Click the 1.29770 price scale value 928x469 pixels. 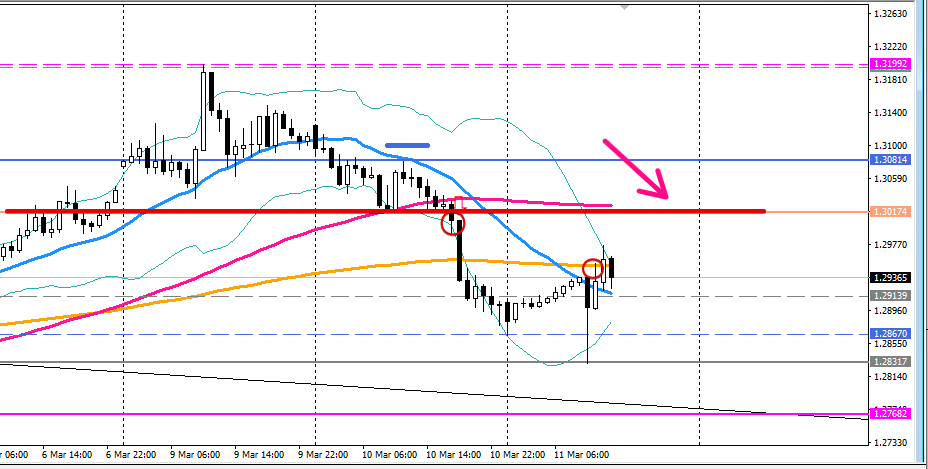891,244
